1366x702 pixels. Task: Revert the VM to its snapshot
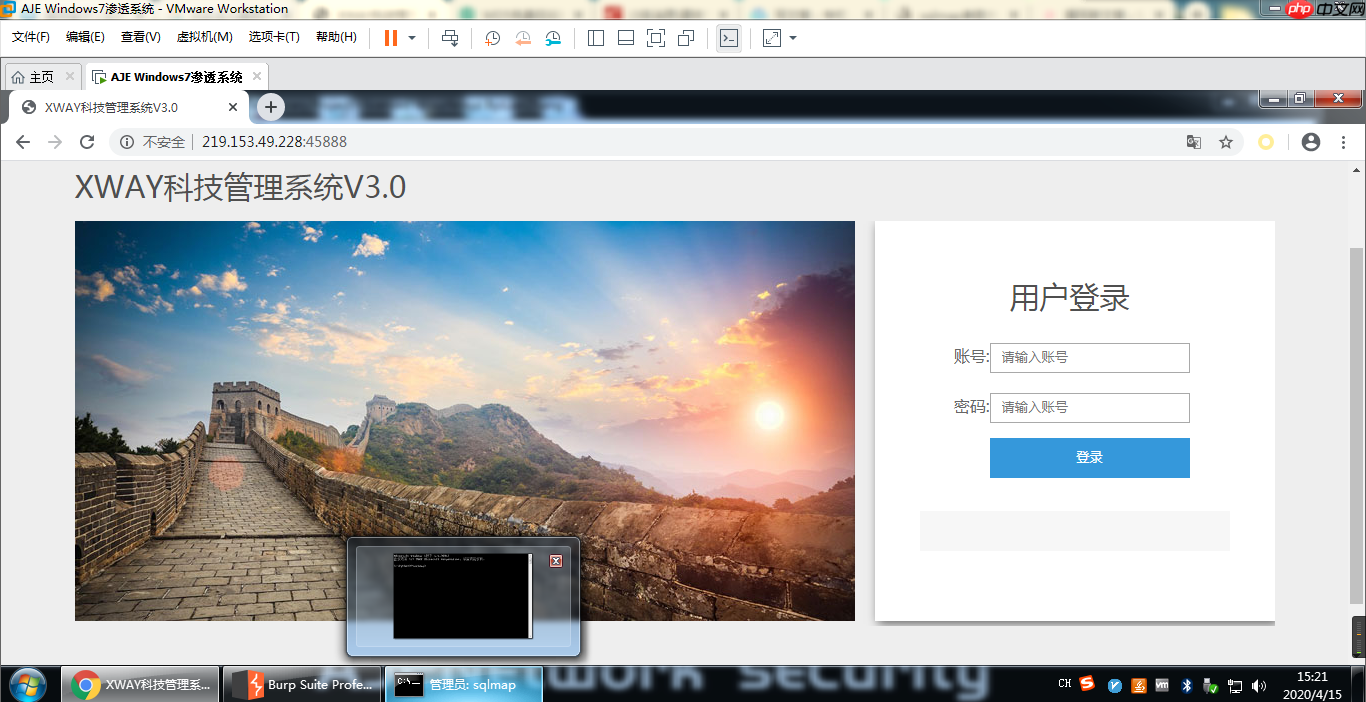[522, 38]
